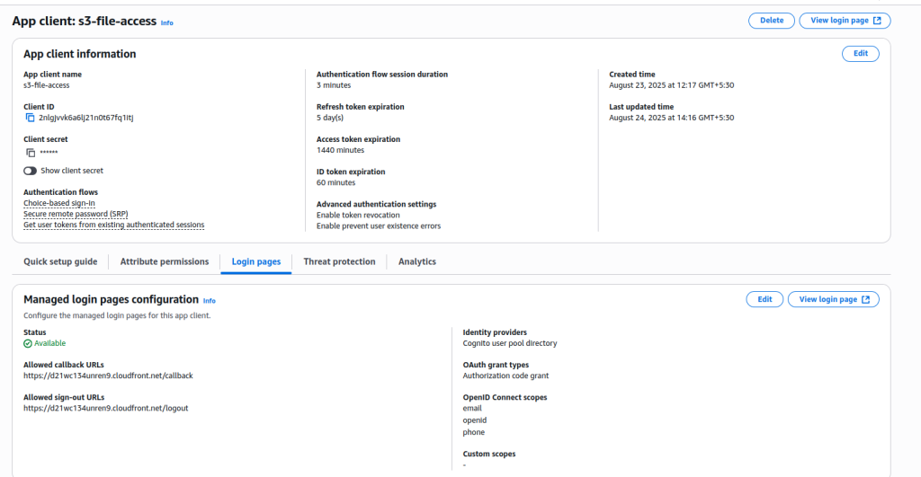The height and width of the screenshot is (477, 921).
Task: Switch to Attribute permissions tab
Action: pos(164,261)
